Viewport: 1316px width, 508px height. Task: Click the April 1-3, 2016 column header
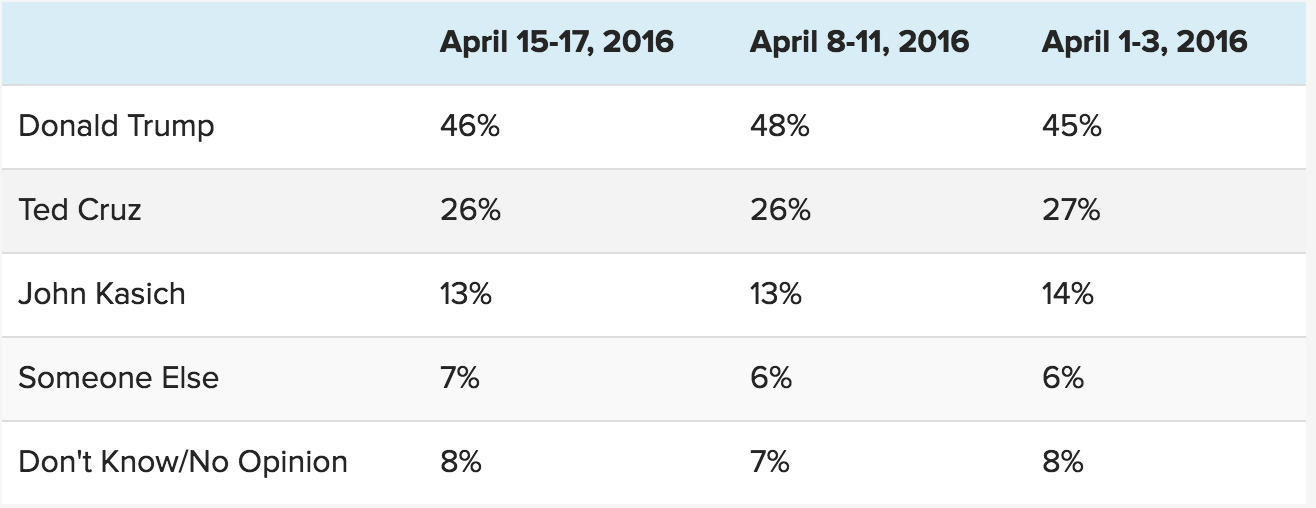(x=1144, y=42)
